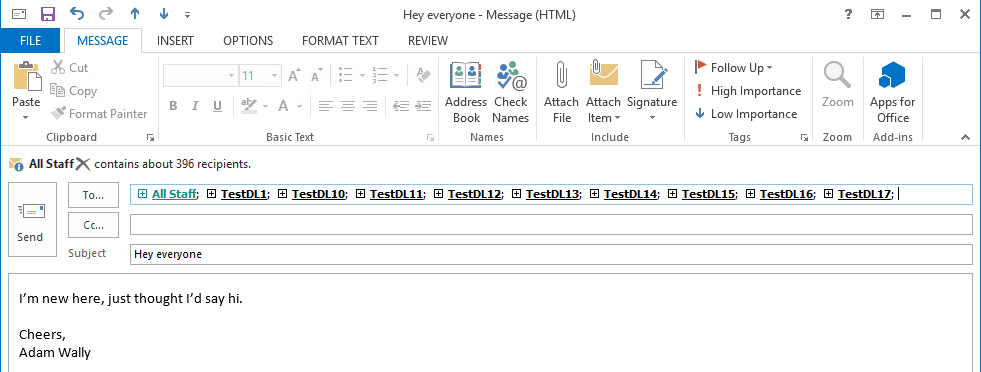Center align the text
This screenshot has height=372, width=981.
coord(348,106)
